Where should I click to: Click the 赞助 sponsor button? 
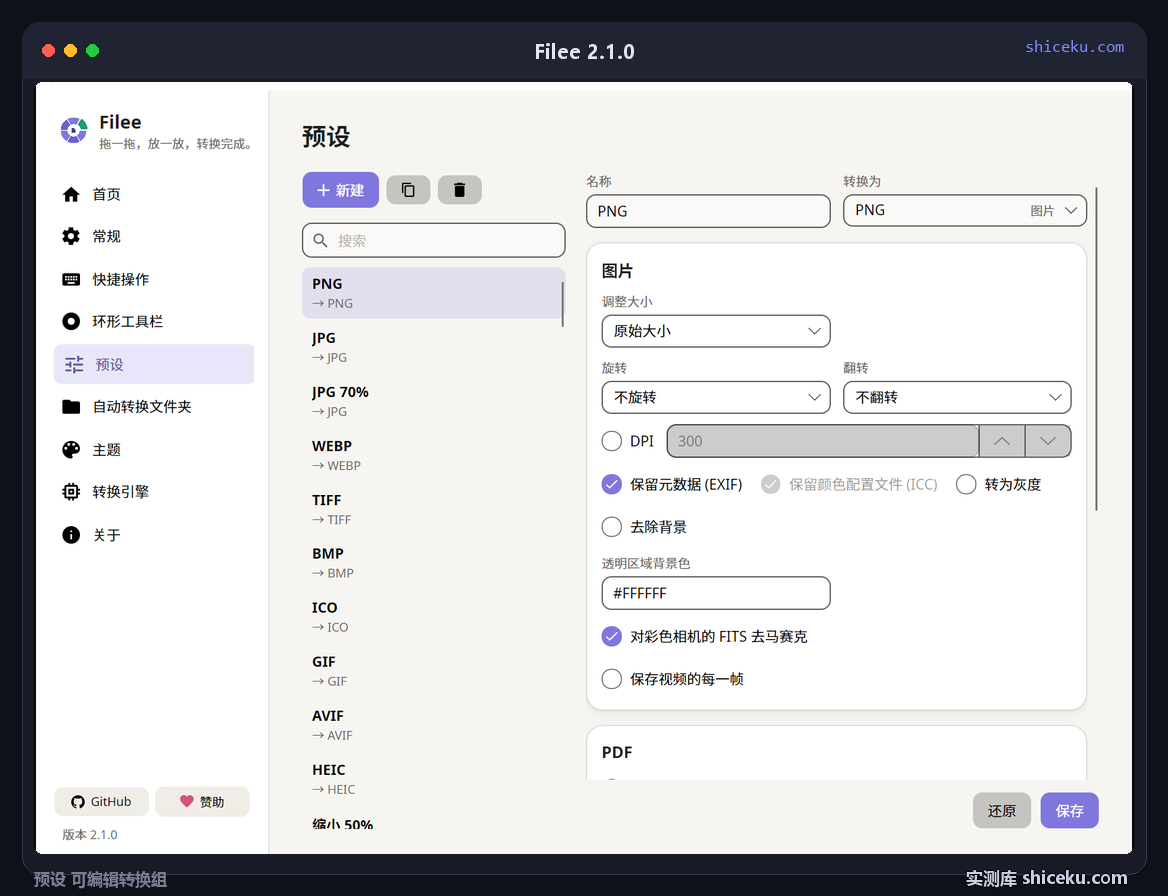pyautogui.click(x=203, y=801)
